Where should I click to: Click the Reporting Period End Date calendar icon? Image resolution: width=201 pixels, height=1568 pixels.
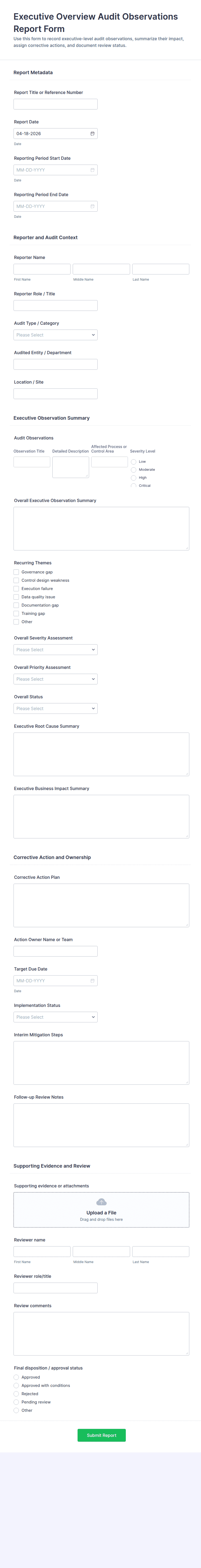coord(92,206)
